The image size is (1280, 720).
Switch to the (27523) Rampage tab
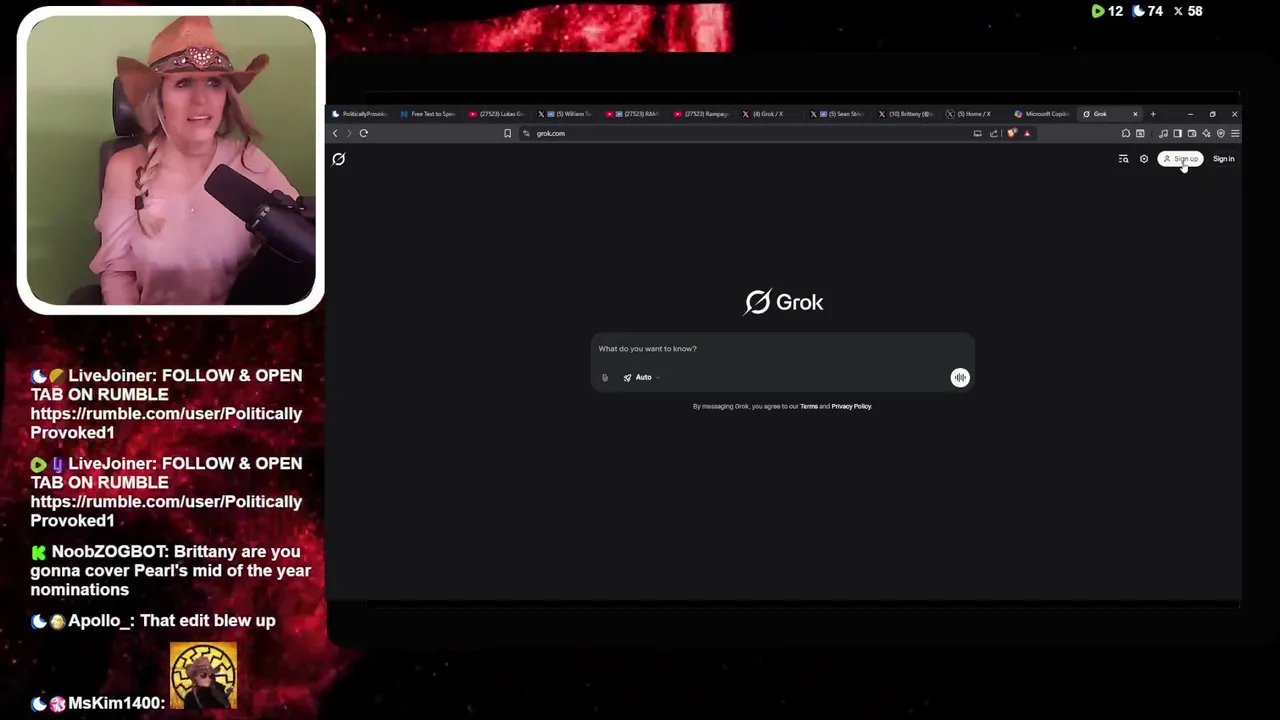click(x=703, y=114)
